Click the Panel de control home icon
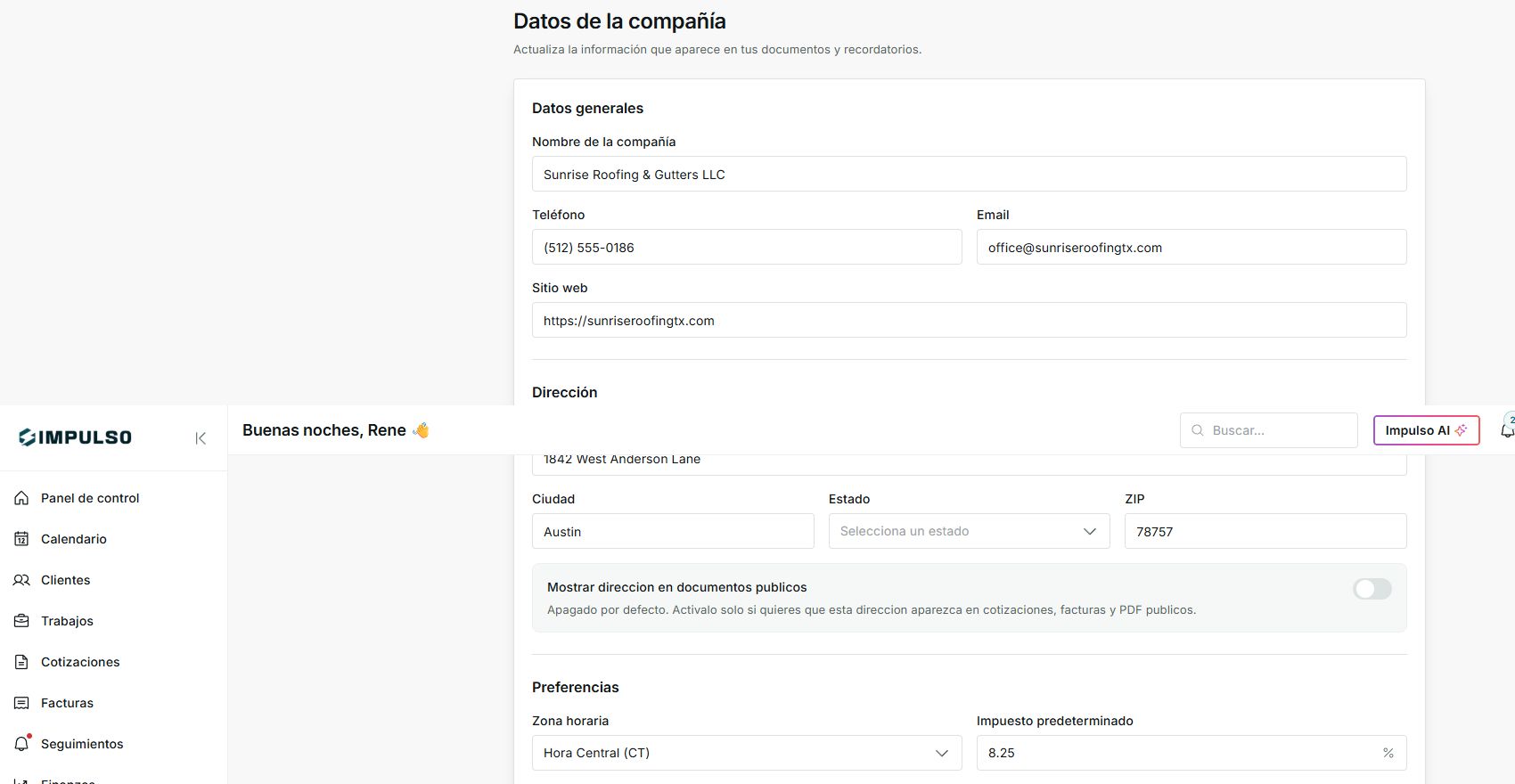1515x784 pixels. [21, 498]
